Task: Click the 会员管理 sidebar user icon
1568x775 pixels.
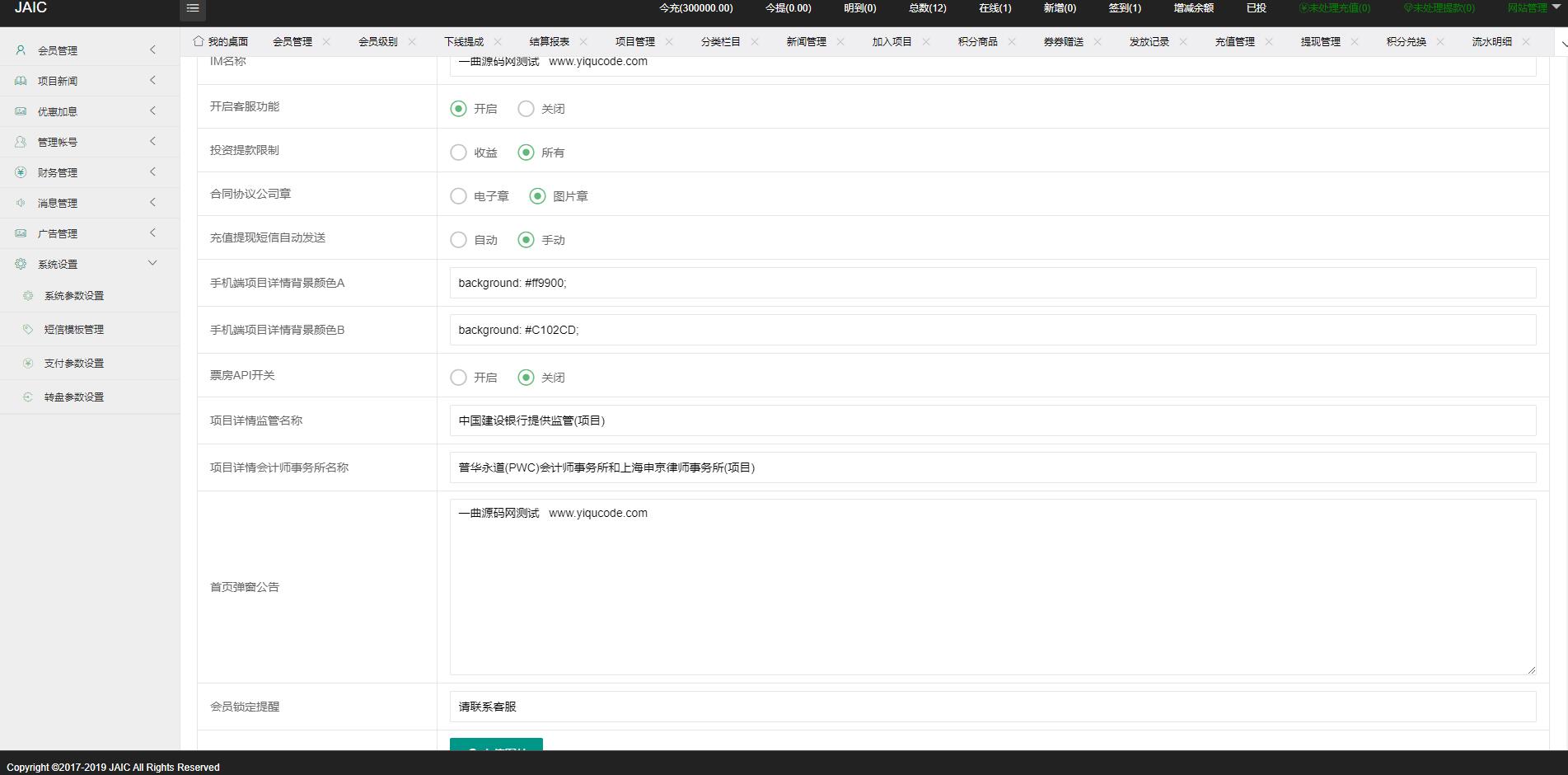Action: [x=21, y=50]
